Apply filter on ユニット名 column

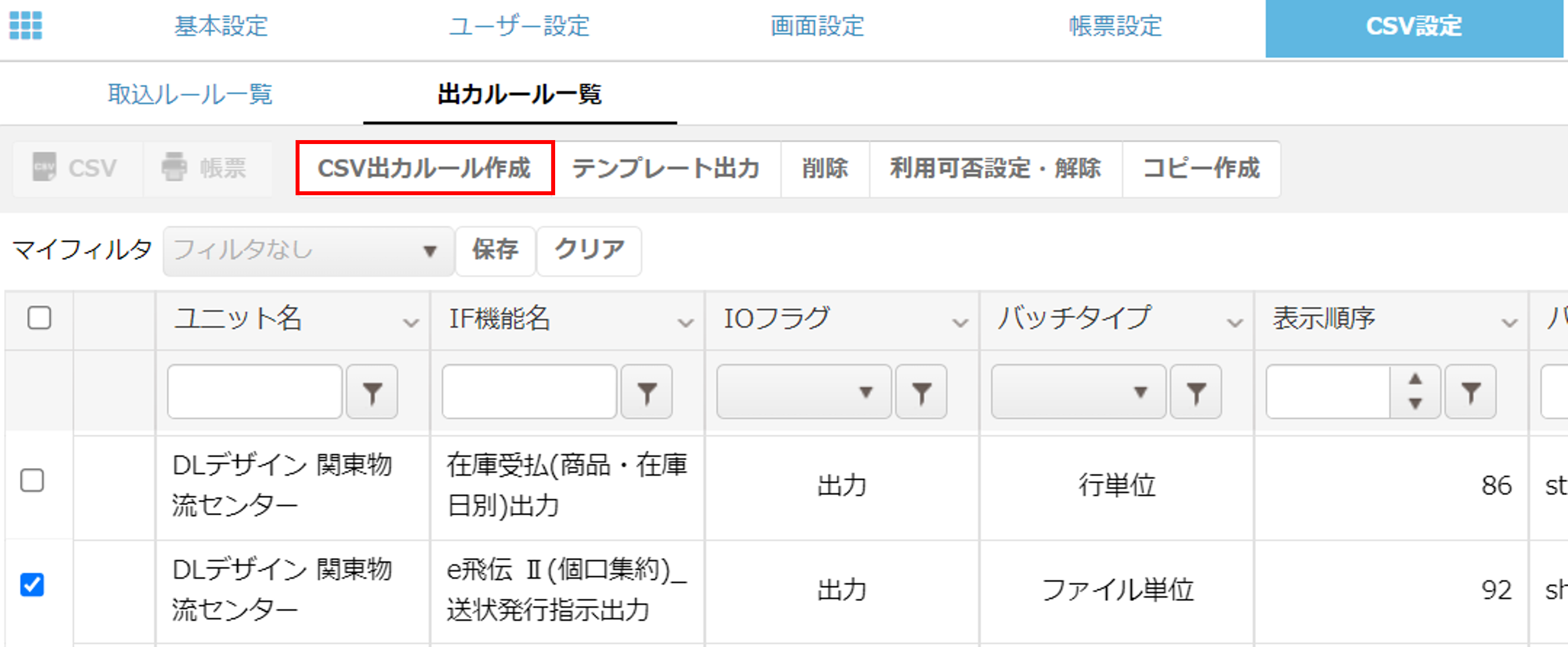(x=372, y=392)
